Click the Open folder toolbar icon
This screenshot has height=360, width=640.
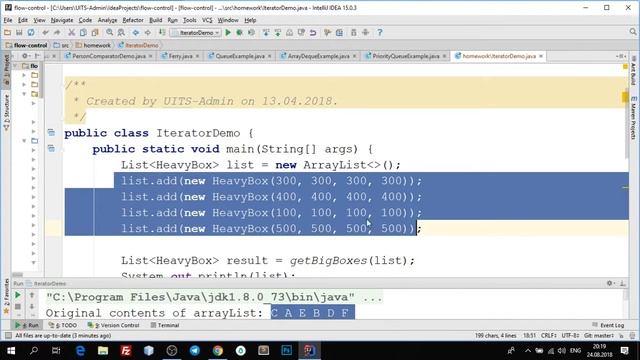(7, 33)
